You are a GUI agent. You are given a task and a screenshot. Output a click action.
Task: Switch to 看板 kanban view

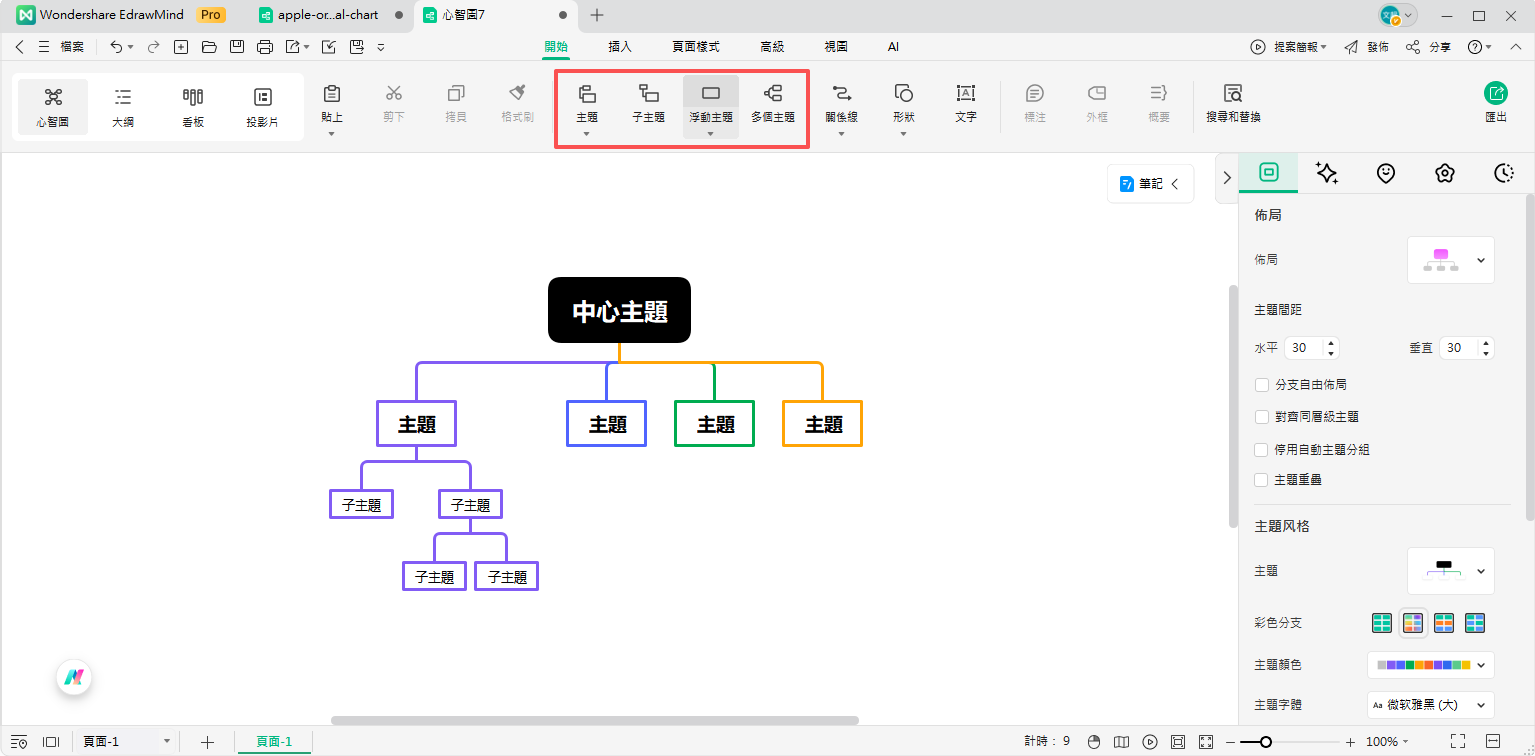(x=193, y=106)
